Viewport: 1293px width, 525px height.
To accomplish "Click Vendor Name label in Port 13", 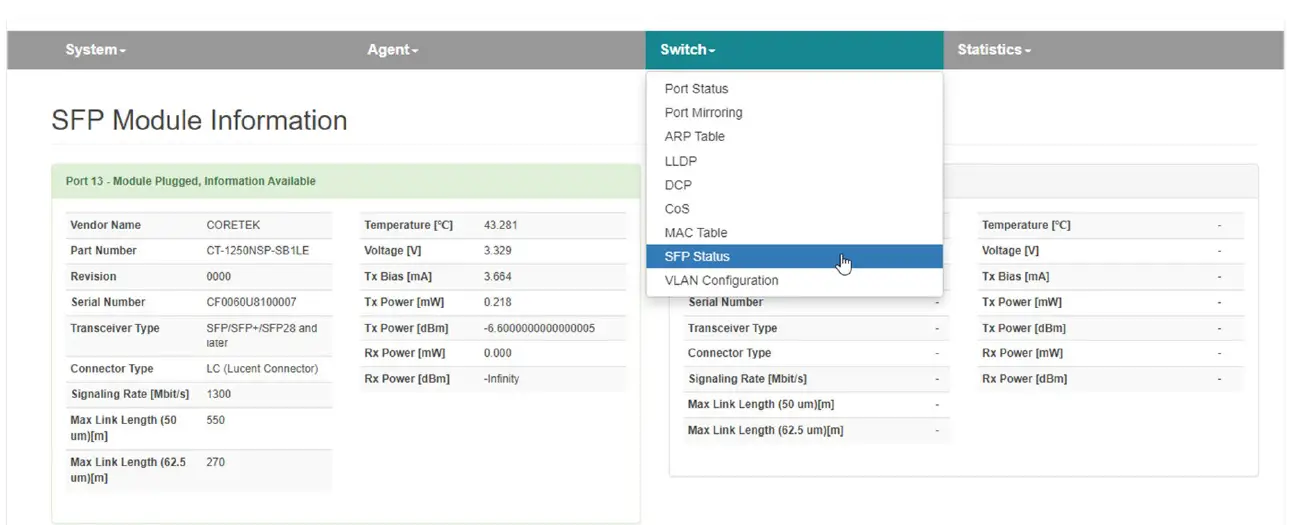I will coord(105,225).
